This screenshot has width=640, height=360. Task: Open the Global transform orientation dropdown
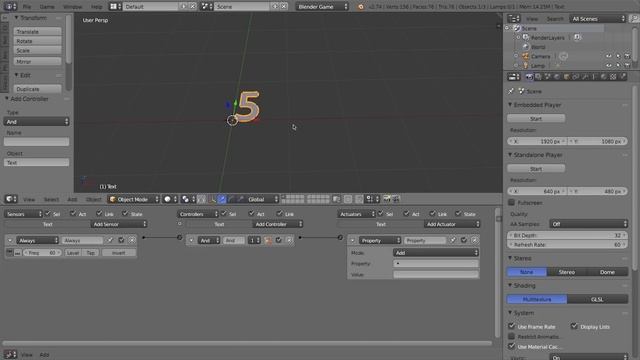click(x=262, y=199)
